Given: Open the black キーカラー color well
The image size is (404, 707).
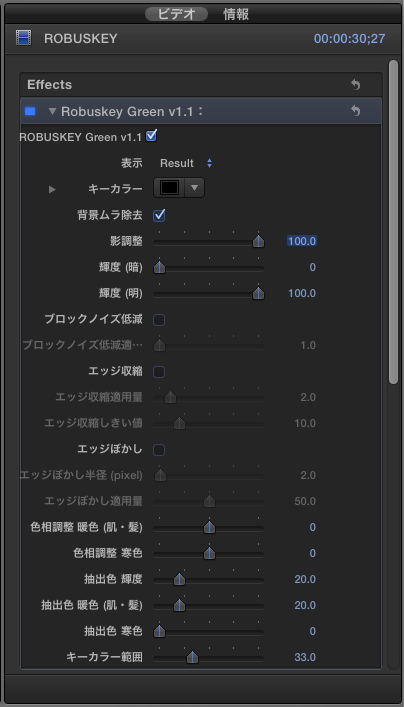Looking at the screenshot, I should (x=169, y=188).
